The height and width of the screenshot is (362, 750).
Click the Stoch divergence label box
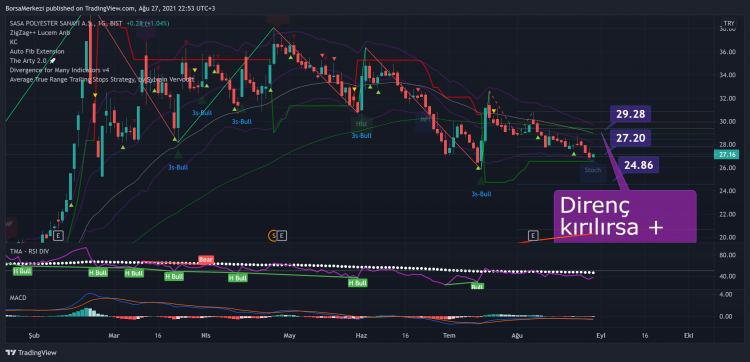click(593, 170)
